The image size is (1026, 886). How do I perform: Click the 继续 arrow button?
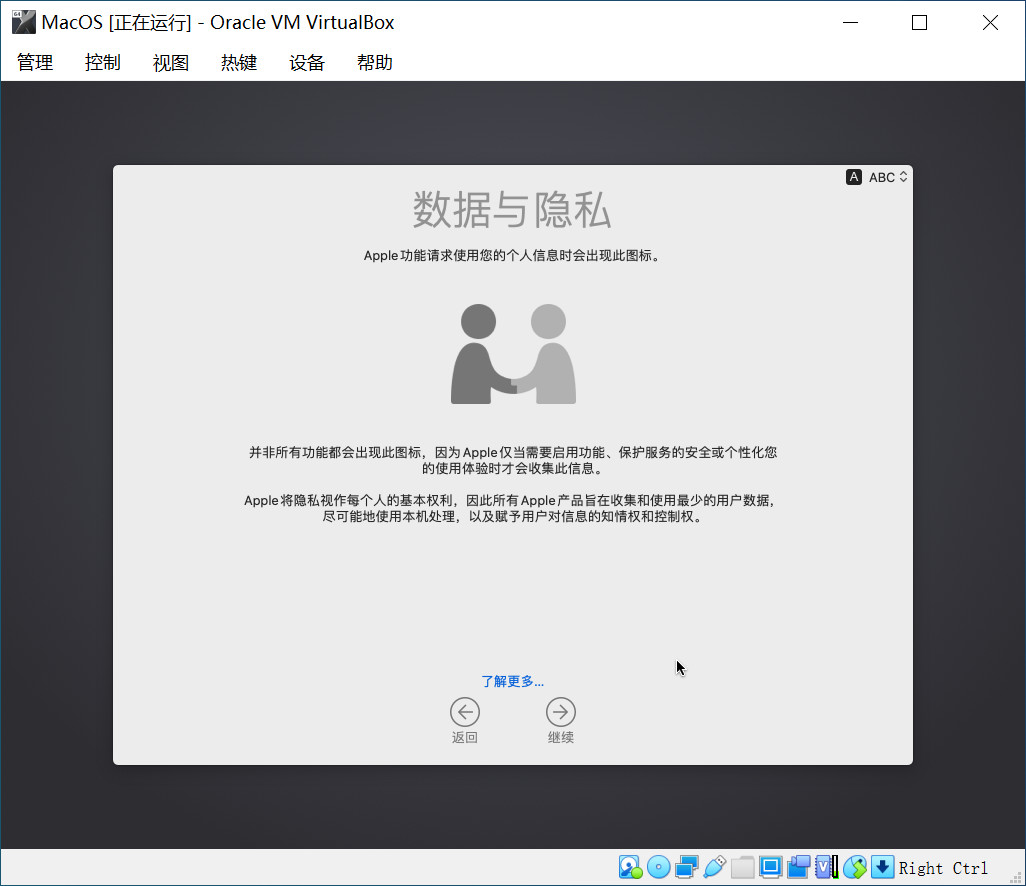click(561, 712)
